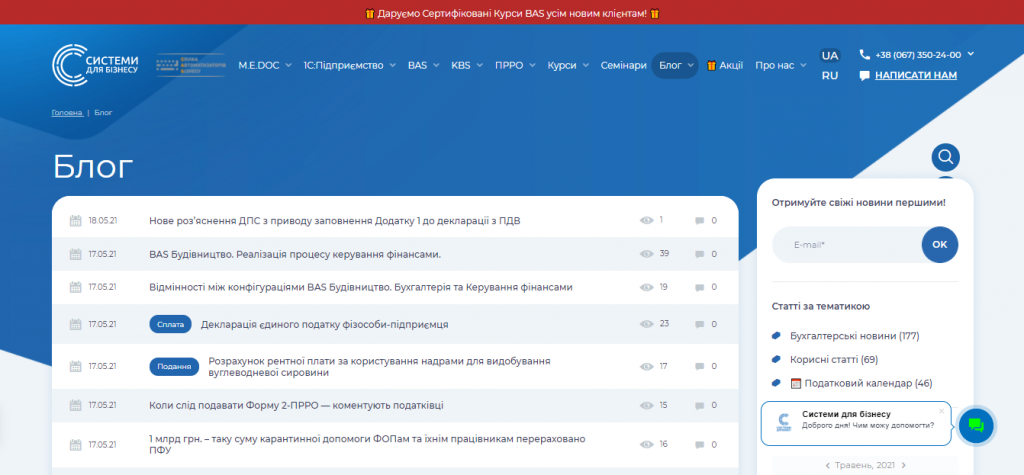The width and height of the screenshot is (1024, 475).
Task: Open post Відмінності між конфігураціями BAS Будівництво
Action: [361, 287]
